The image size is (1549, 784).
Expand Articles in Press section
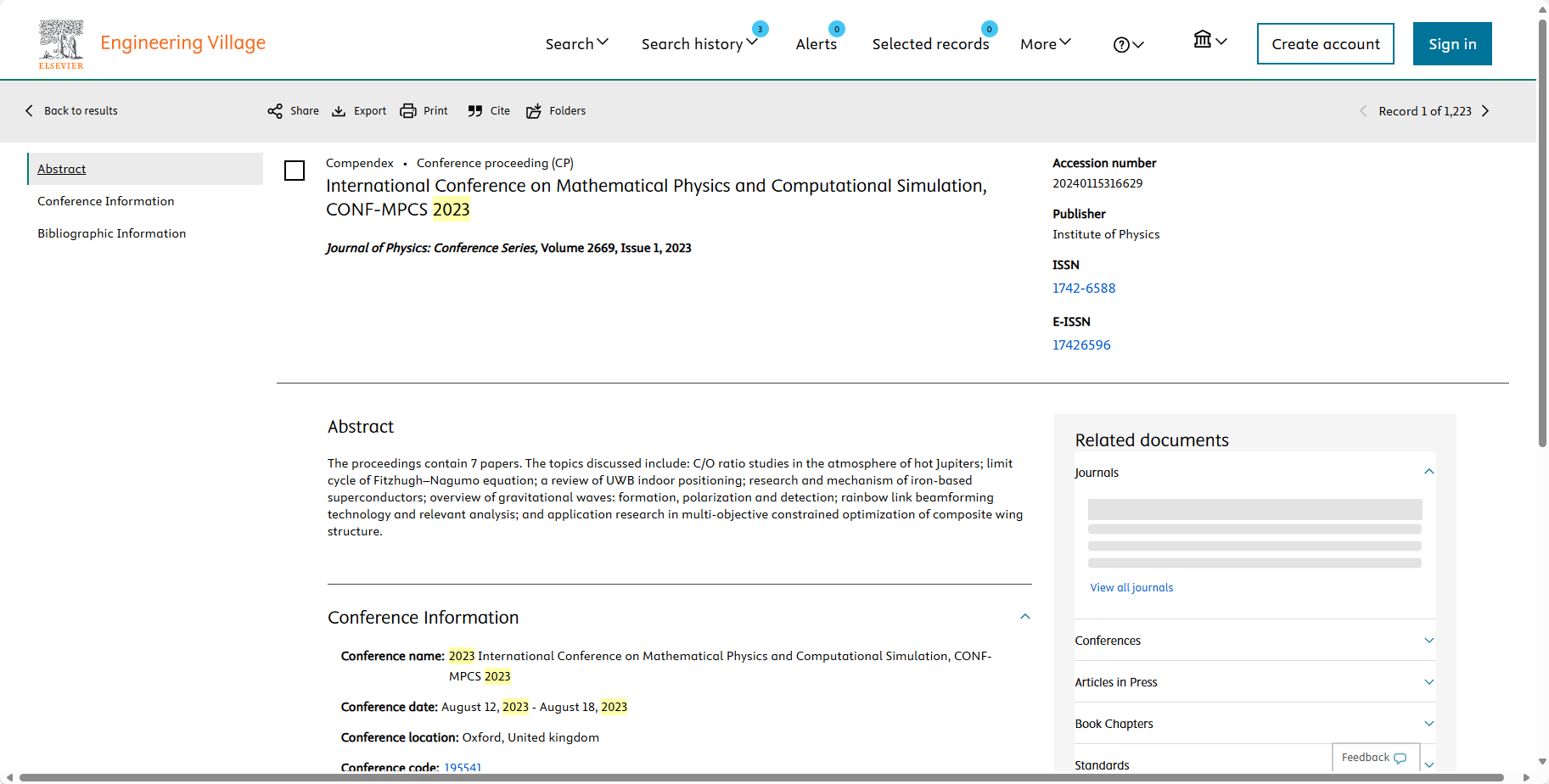[x=1429, y=682]
